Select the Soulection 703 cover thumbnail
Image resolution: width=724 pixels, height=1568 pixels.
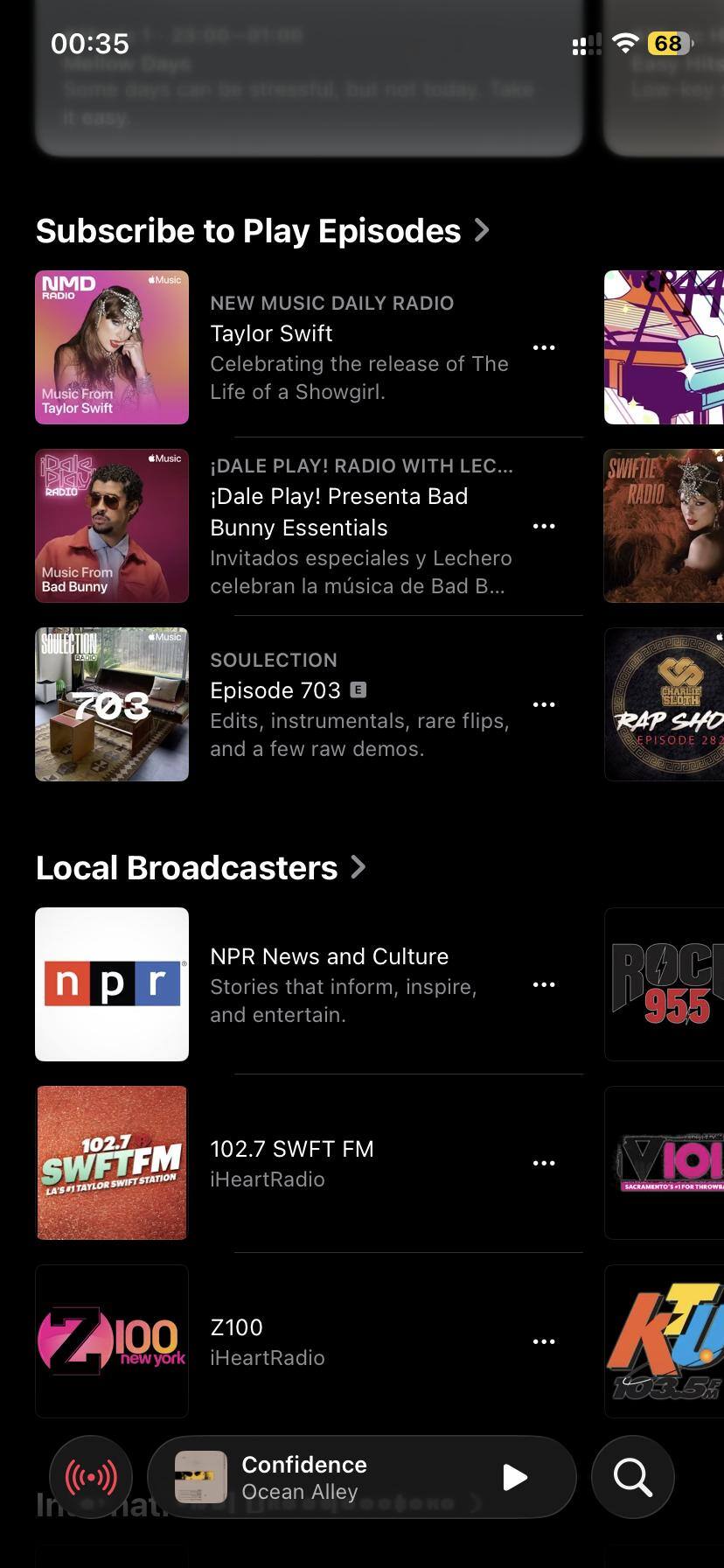[112, 704]
